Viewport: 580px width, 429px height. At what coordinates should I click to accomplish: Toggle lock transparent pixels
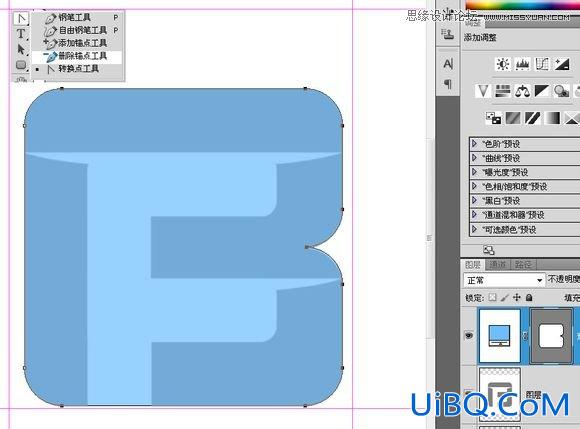point(492,297)
